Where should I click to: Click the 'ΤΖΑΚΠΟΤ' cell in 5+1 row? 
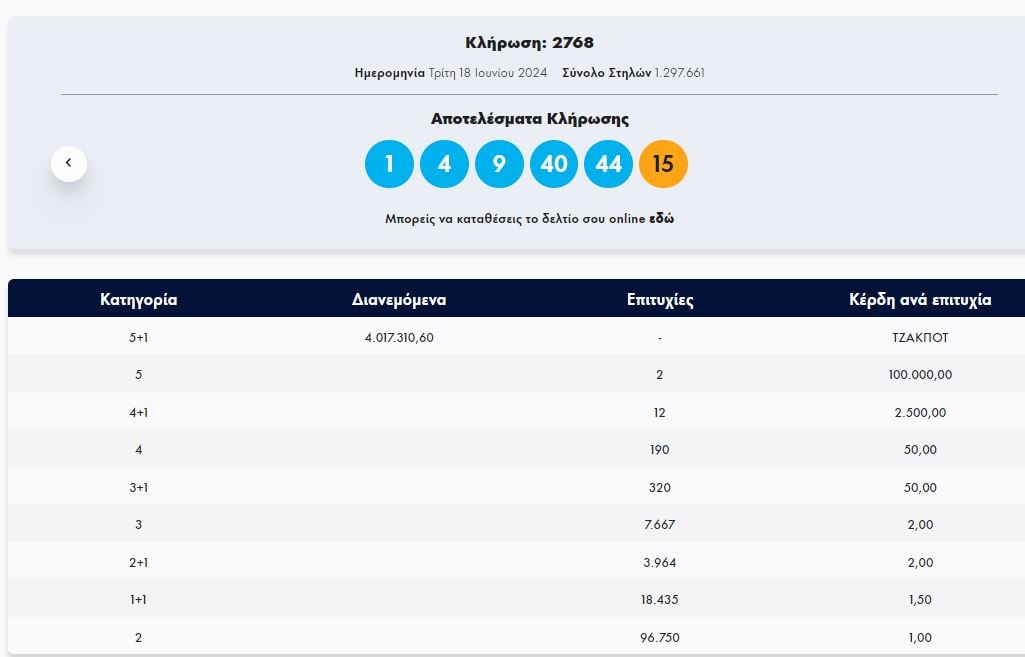[x=920, y=337]
